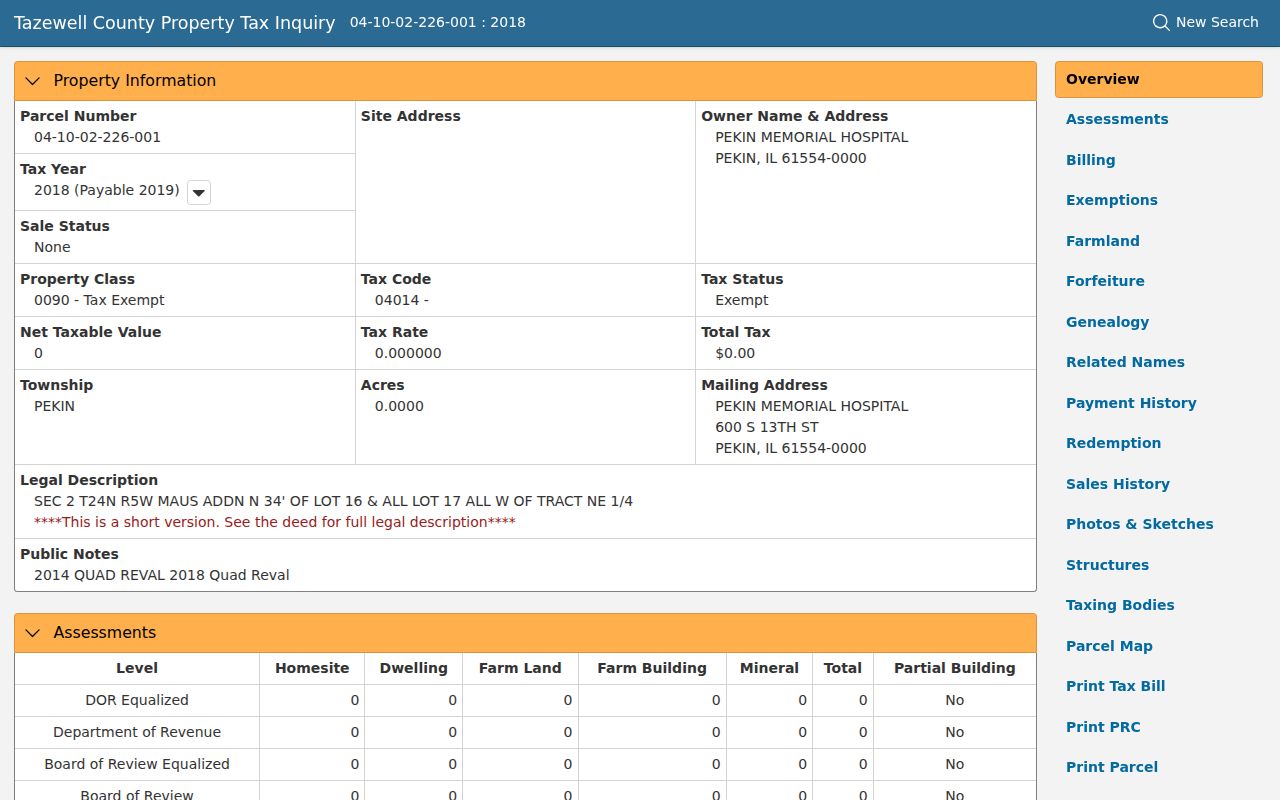
Task: Click the New Search magnifier icon
Action: (1161, 22)
